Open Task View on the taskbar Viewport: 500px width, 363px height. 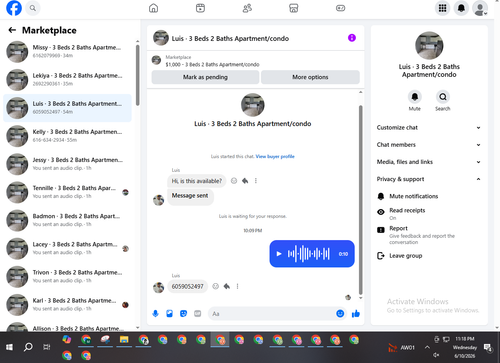(47, 347)
